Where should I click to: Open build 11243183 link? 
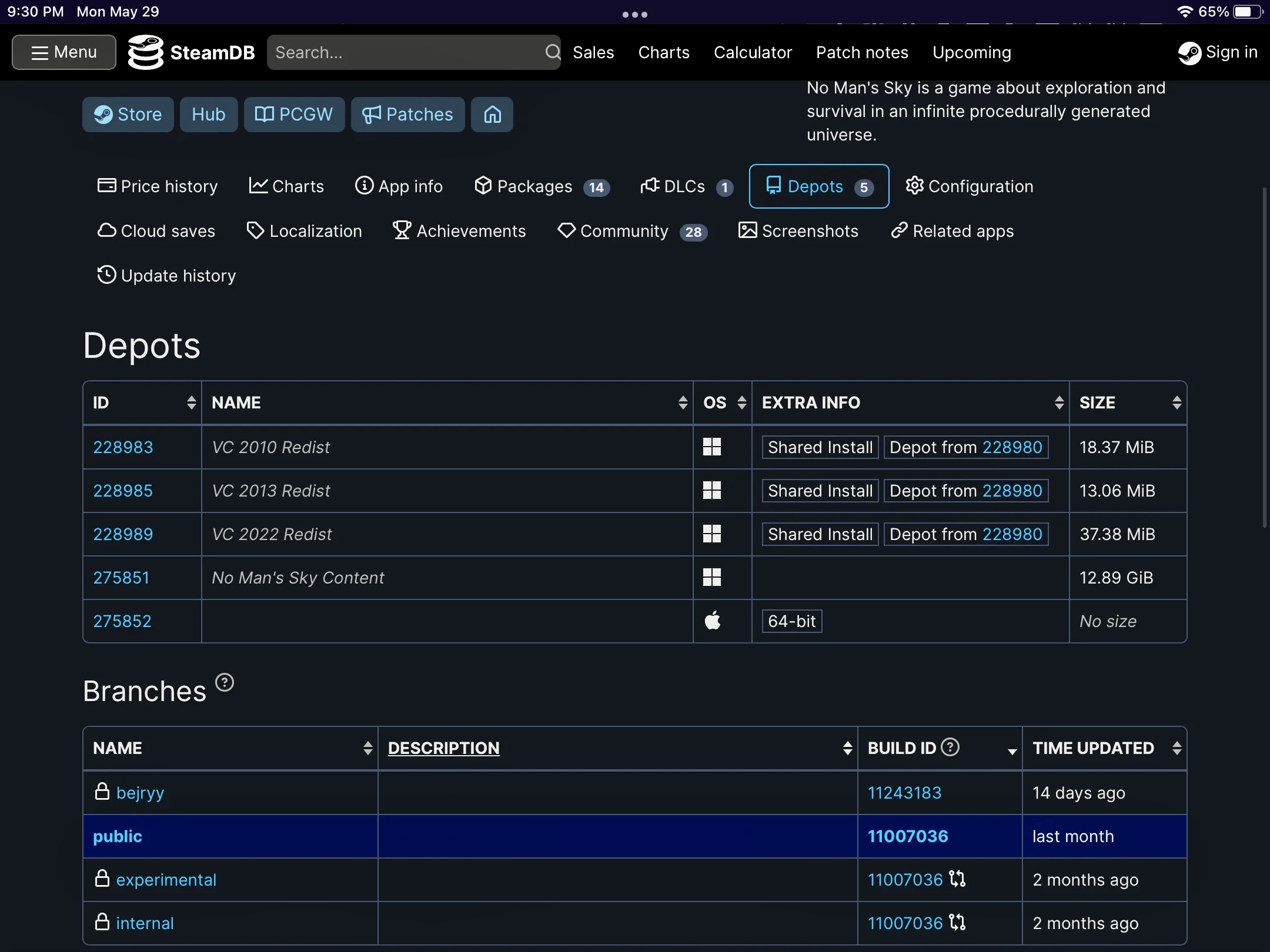coord(904,793)
